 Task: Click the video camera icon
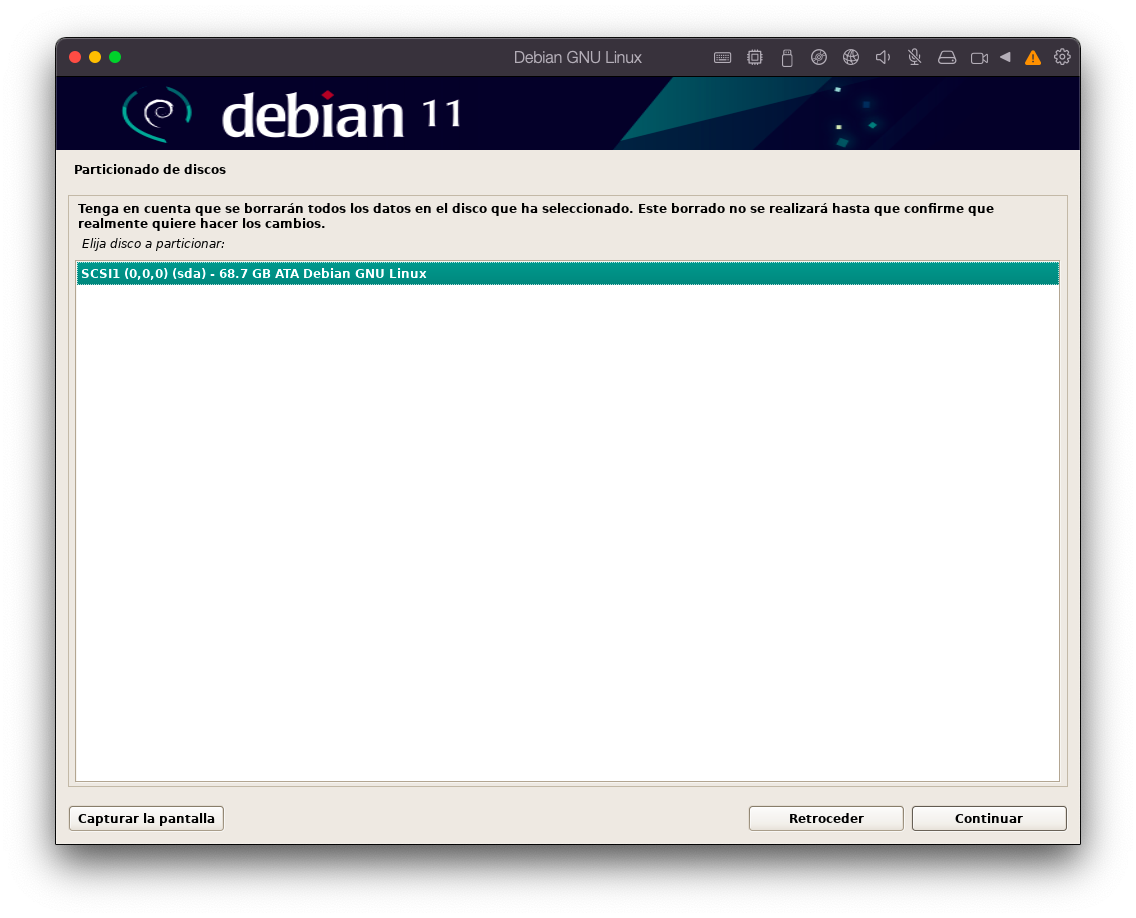(x=979, y=58)
